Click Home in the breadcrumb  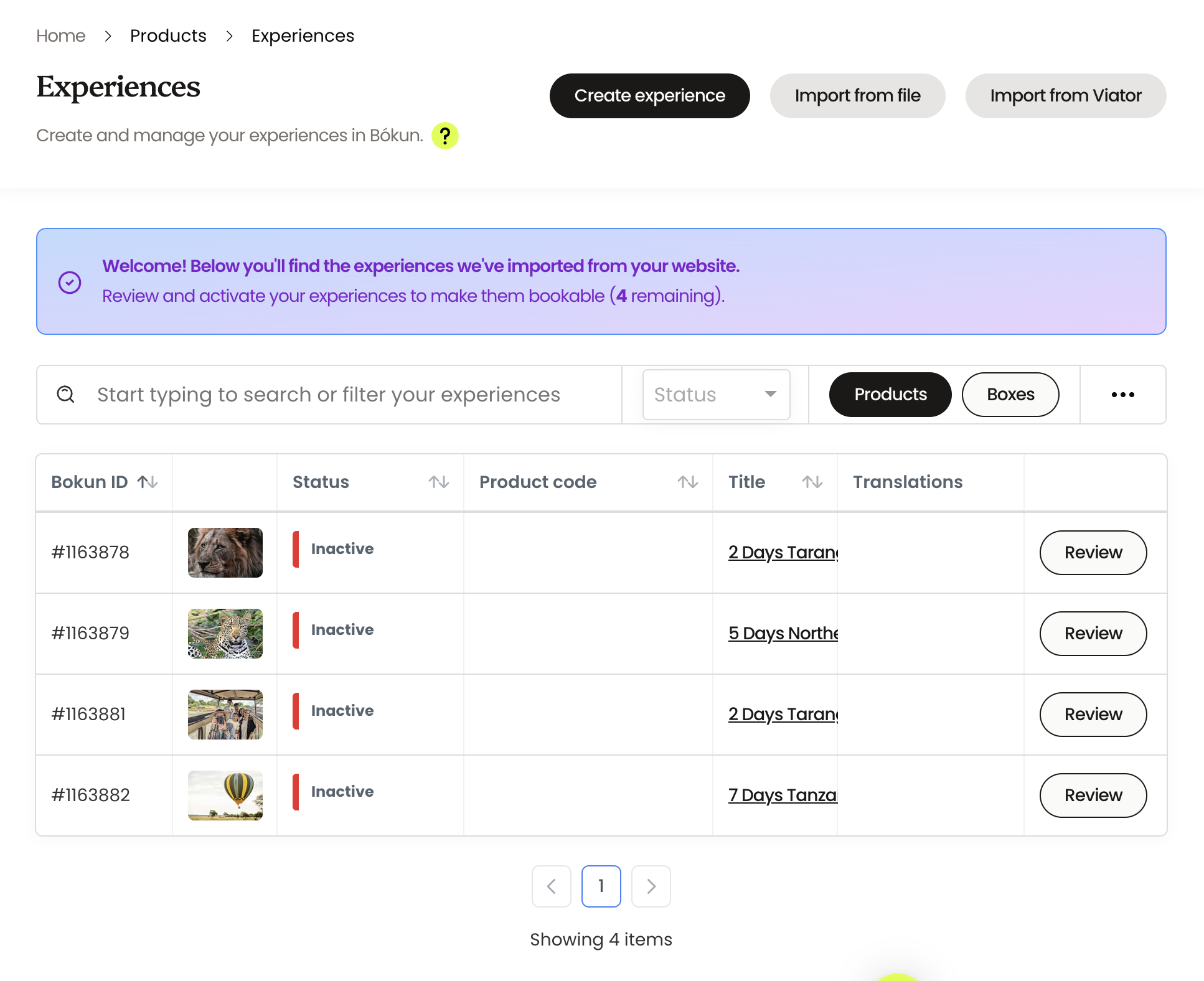60,36
